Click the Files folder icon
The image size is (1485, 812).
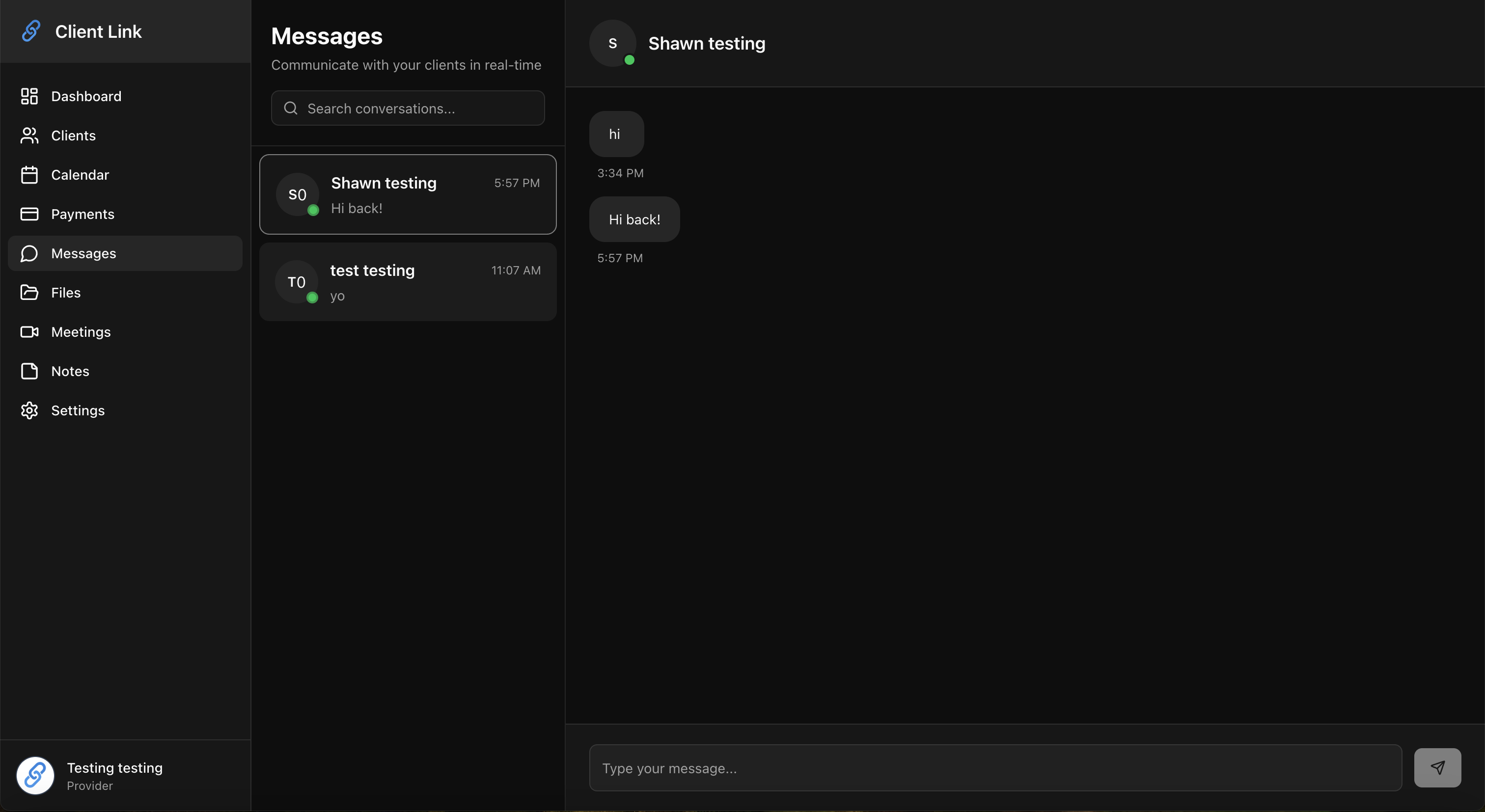(29, 293)
